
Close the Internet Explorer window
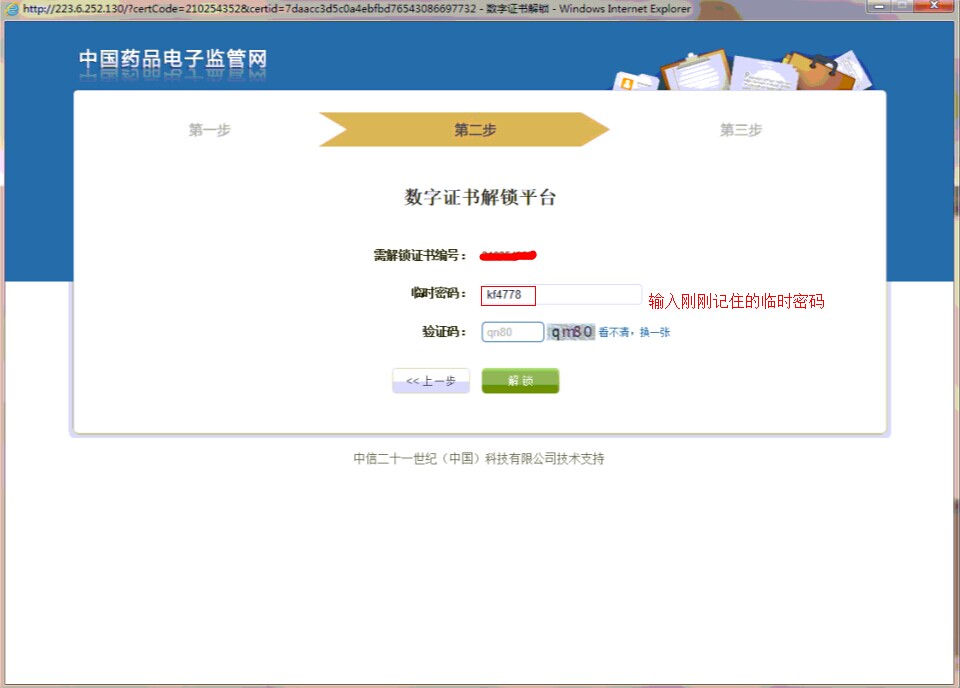point(935,7)
